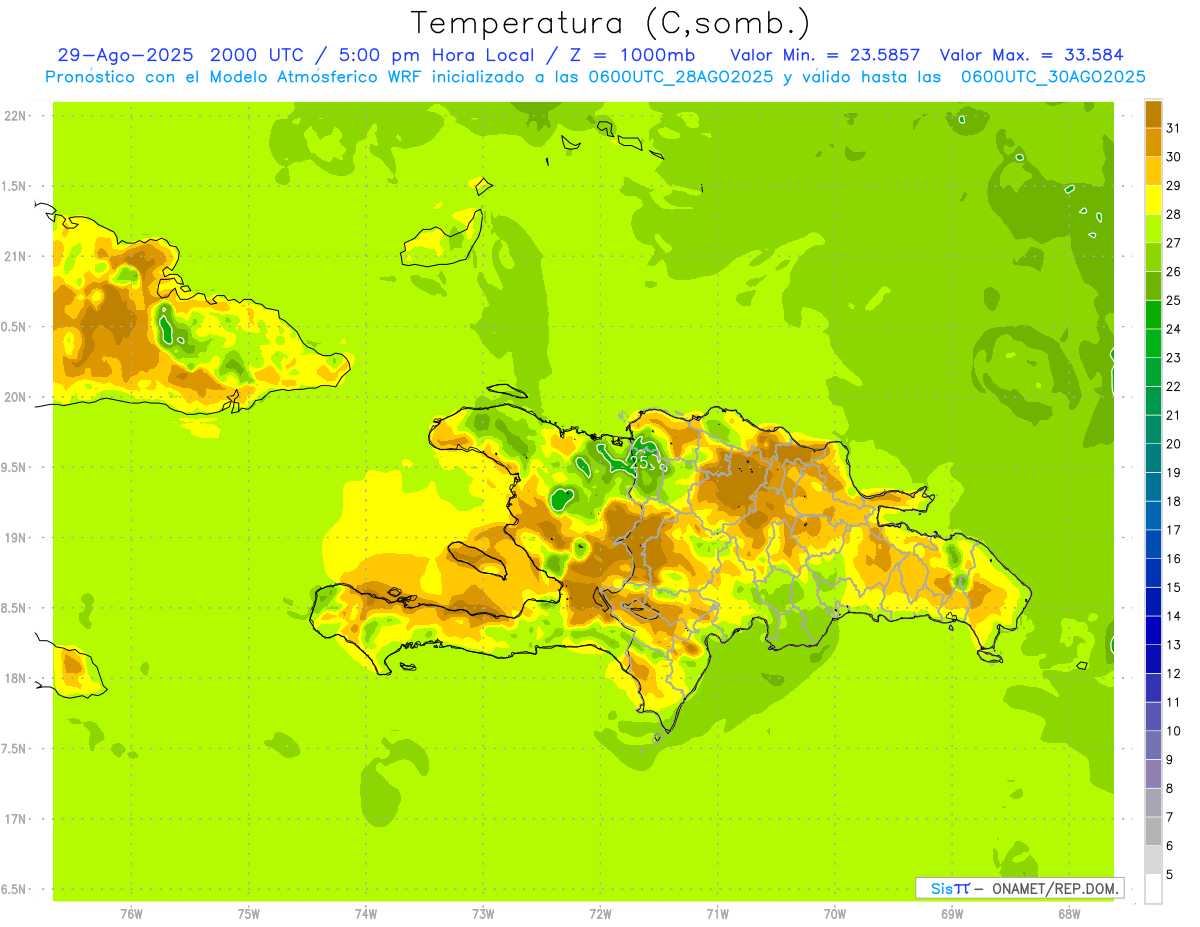Click the 72W longitude axis label
This screenshot has height=927, width=1200.
pos(600,914)
